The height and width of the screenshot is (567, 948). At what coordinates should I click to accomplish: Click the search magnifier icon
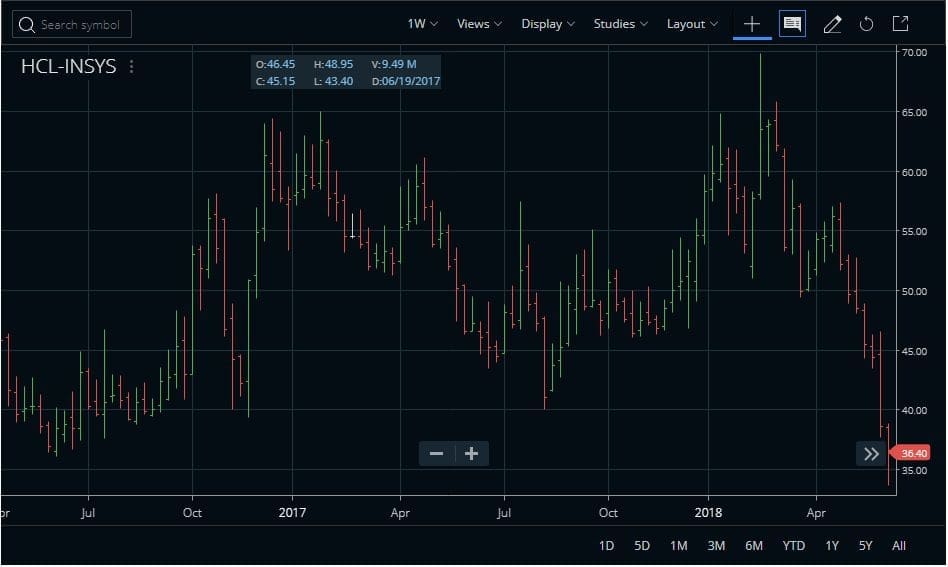click(x=27, y=25)
